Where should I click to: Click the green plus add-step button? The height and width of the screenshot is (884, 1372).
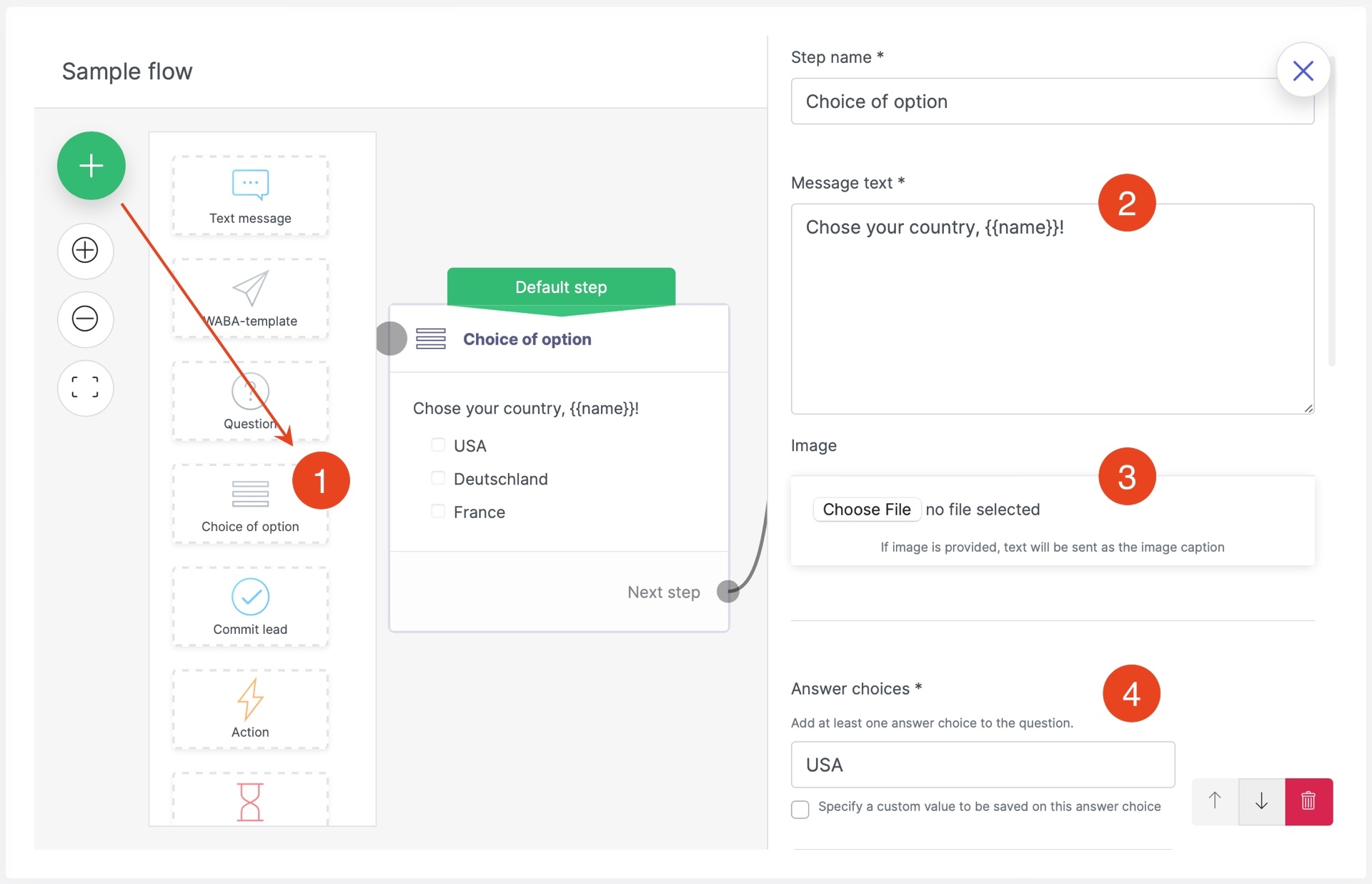click(91, 166)
